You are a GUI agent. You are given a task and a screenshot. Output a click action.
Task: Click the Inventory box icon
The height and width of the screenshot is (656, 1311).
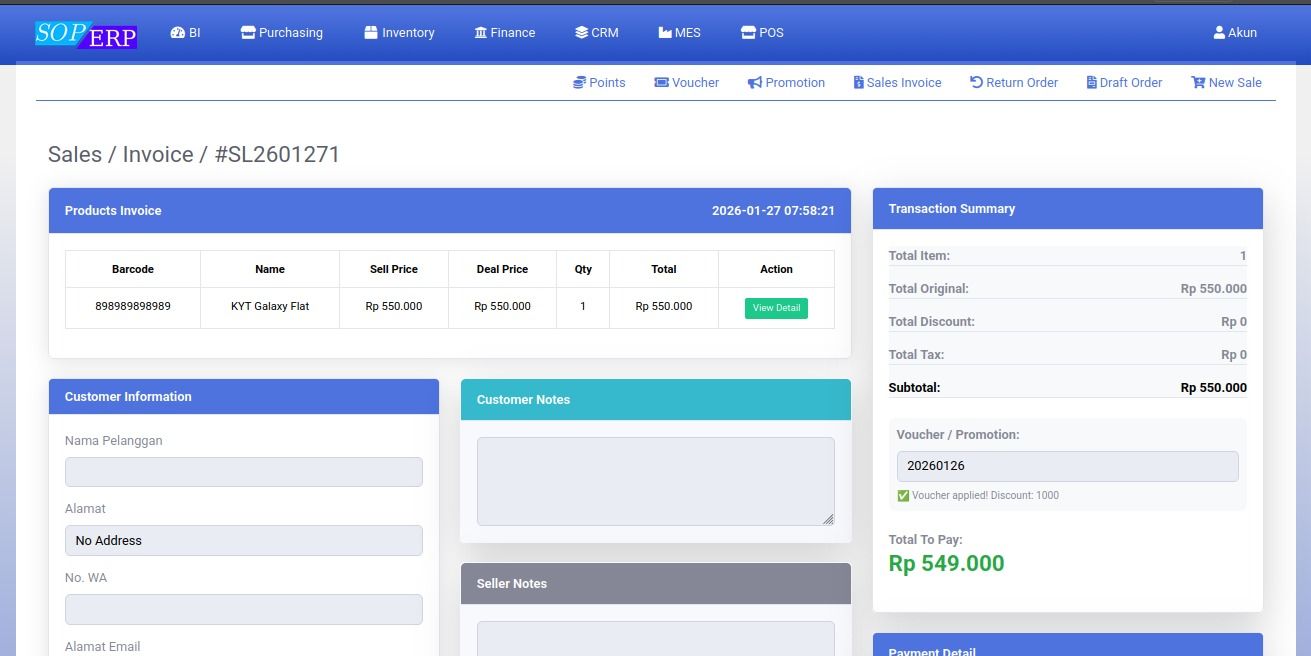pyautogui.click(x=371, y=33)
